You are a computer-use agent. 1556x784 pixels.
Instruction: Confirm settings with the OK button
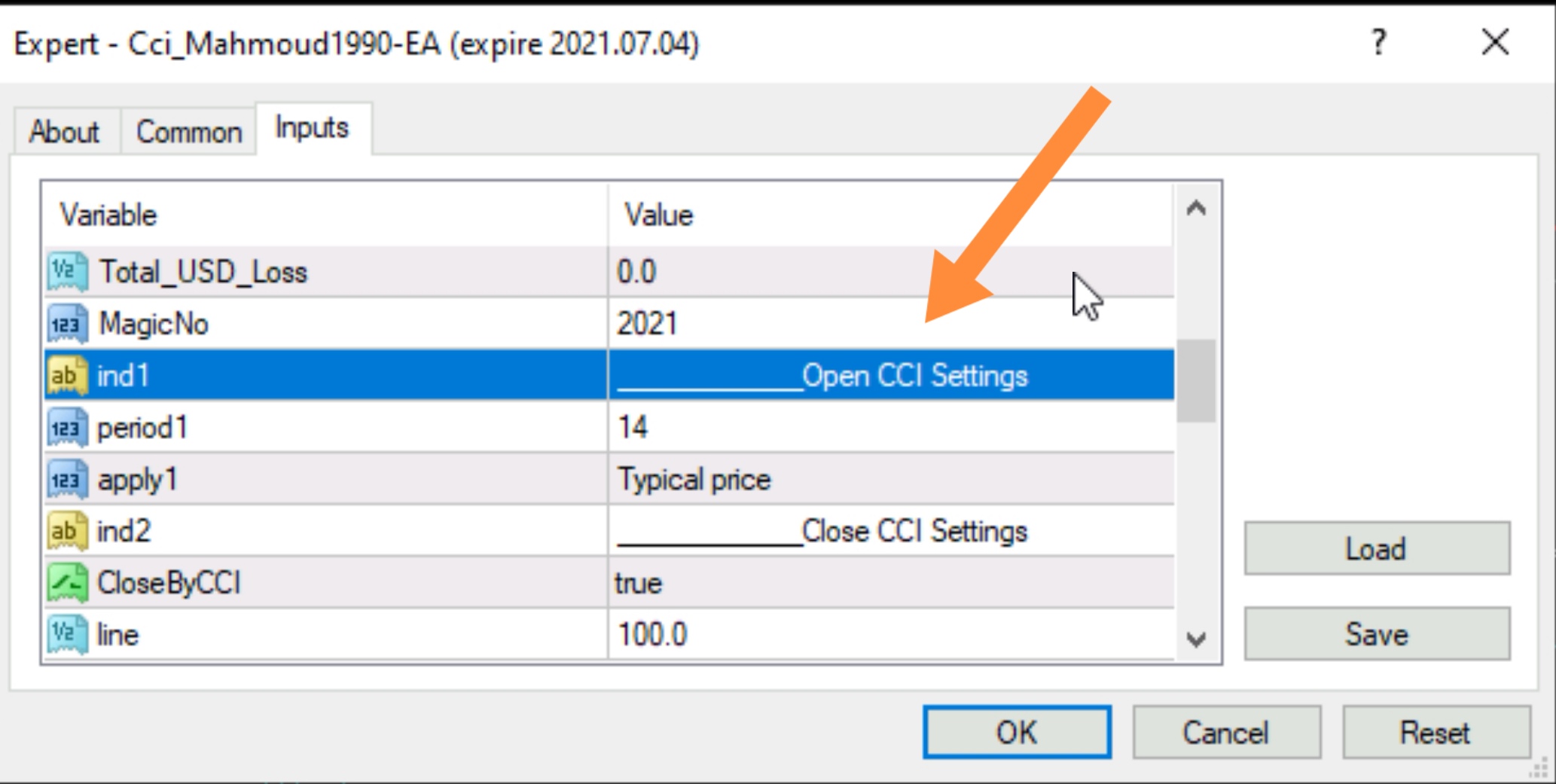[x=1016, y=732]
